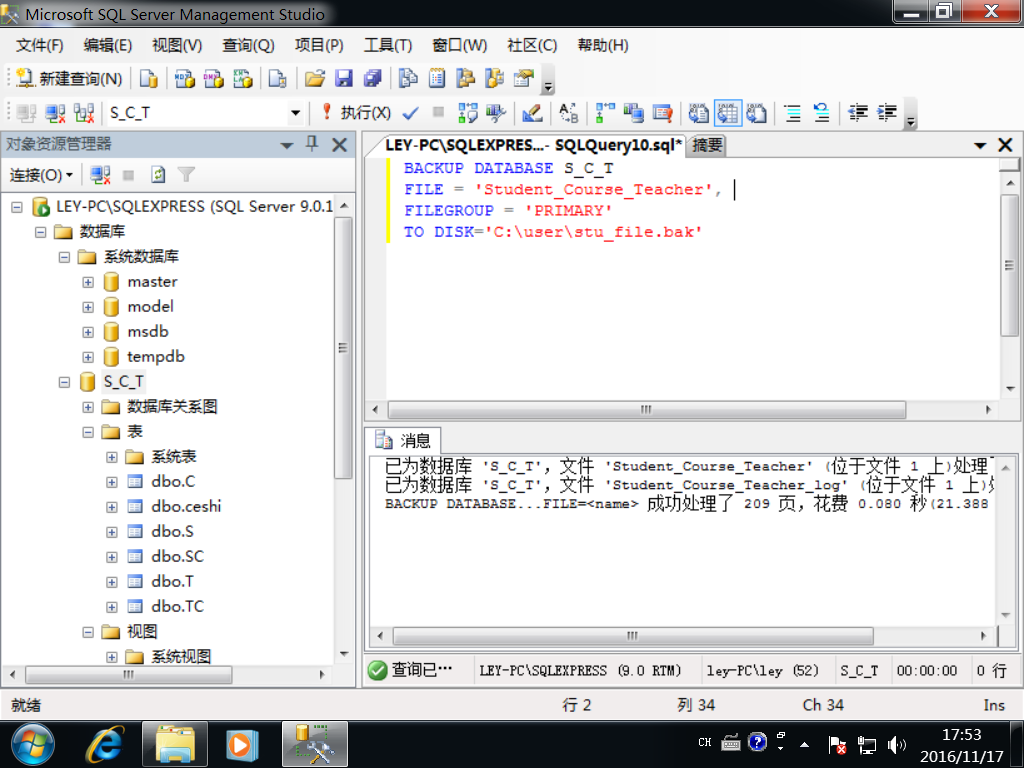The height and width of the screenshot is (768, 1024).
Task: Toggle SQLCMD Mode button
Action: click(662, 113)
